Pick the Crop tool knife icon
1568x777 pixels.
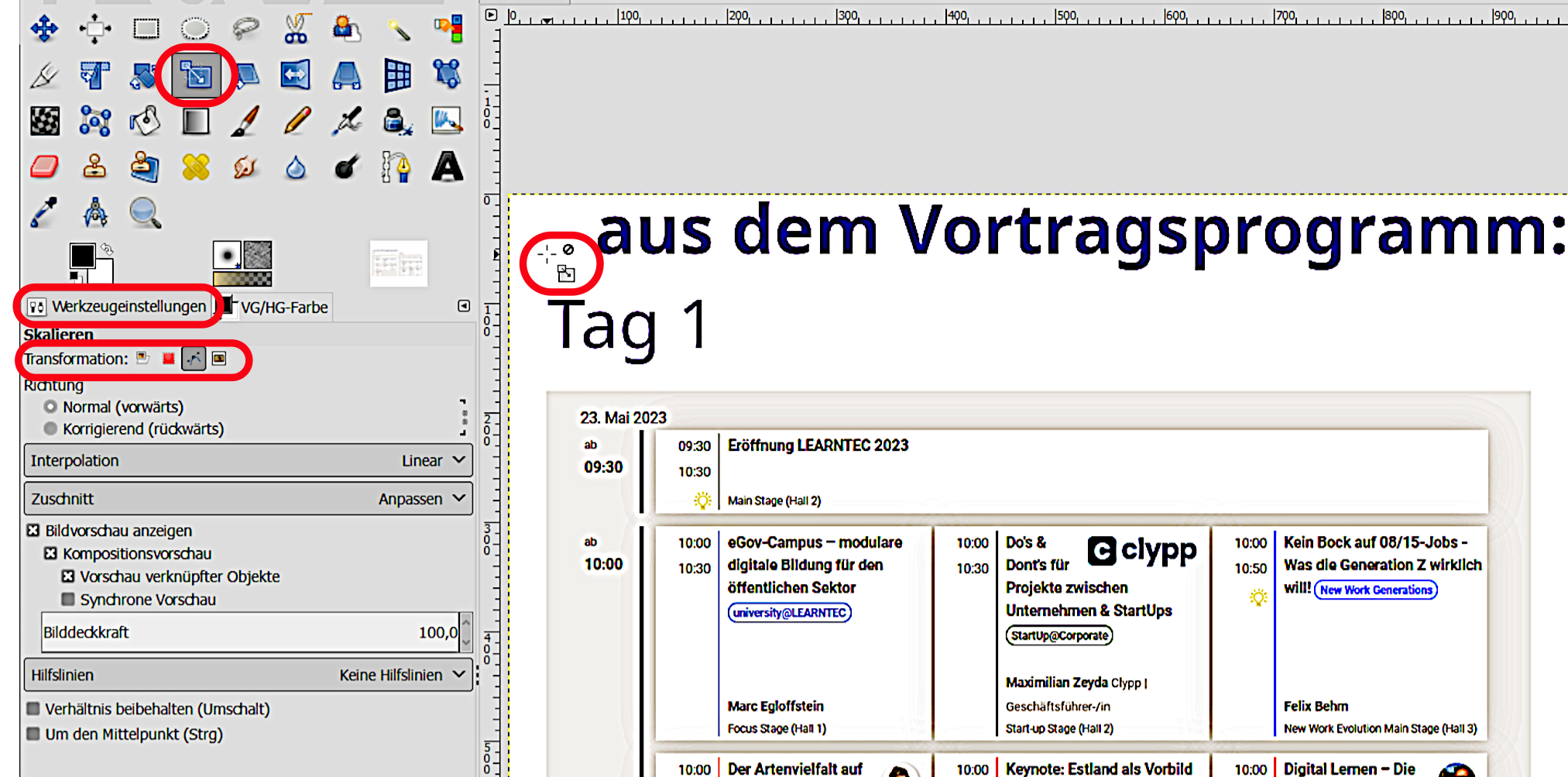pos(44,75)
